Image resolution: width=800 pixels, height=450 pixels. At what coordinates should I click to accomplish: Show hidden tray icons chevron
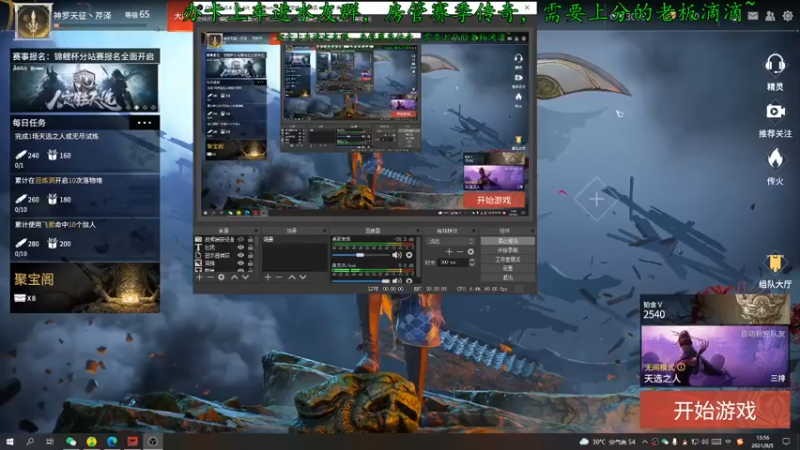click(644, 441)
